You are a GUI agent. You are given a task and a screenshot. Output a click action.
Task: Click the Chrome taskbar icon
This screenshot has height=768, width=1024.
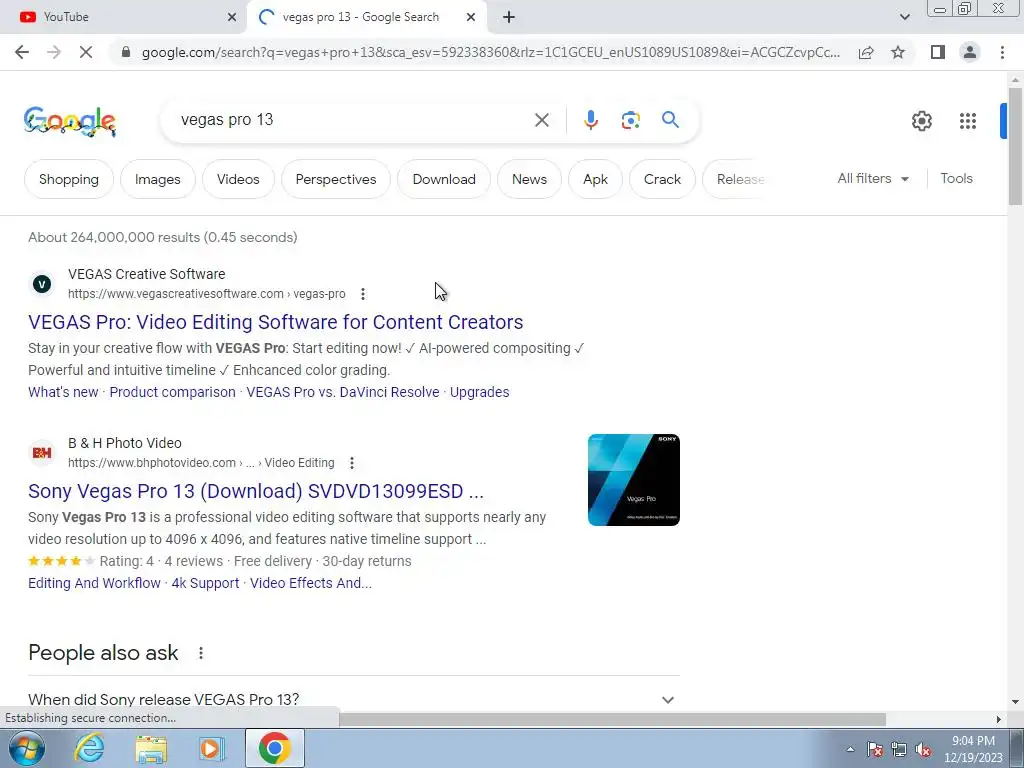274,748
